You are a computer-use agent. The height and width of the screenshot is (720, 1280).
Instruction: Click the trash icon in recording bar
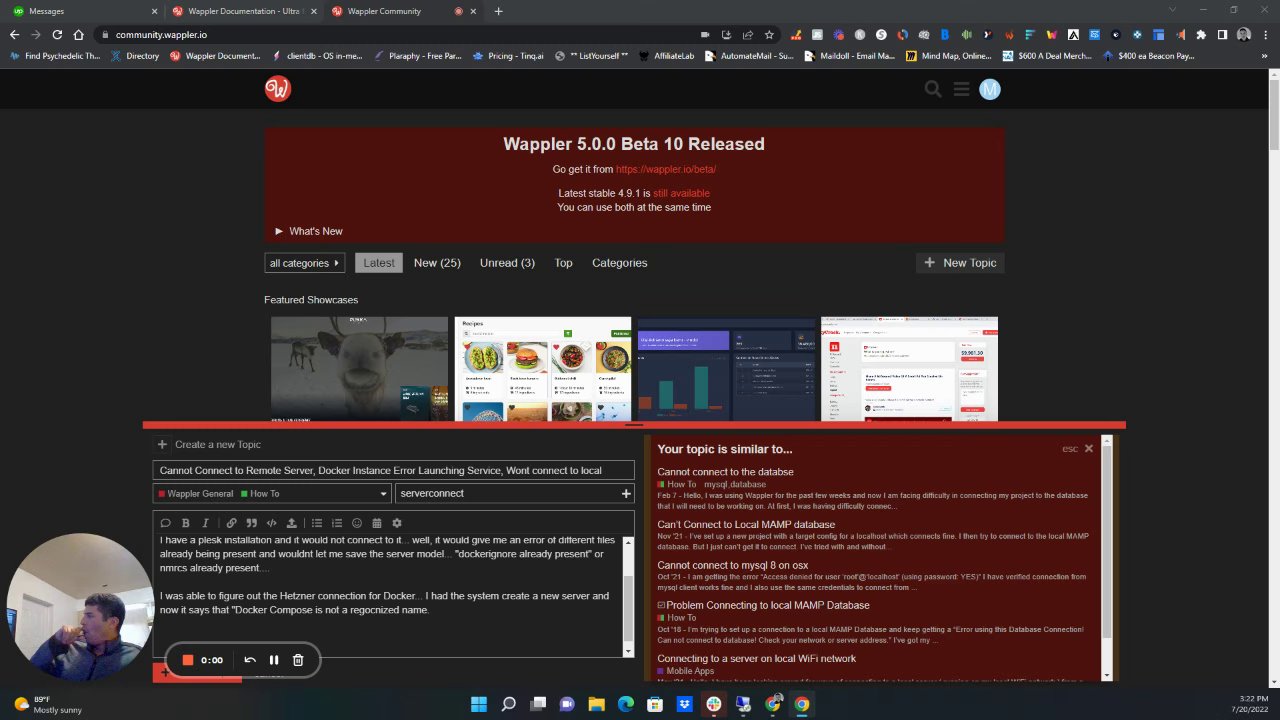coord(298,660)
